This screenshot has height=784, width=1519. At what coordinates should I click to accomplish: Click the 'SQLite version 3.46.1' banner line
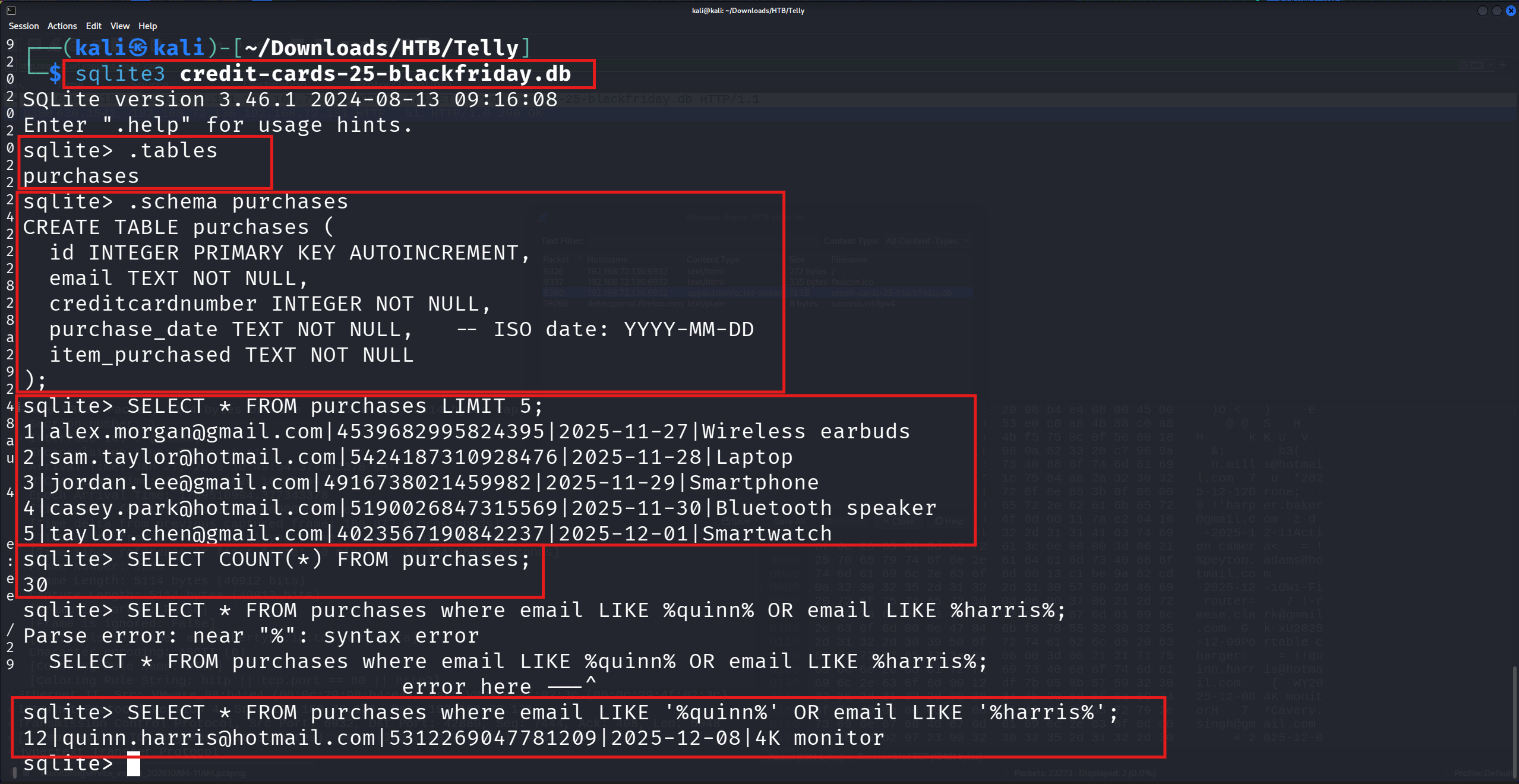(290, 99)
